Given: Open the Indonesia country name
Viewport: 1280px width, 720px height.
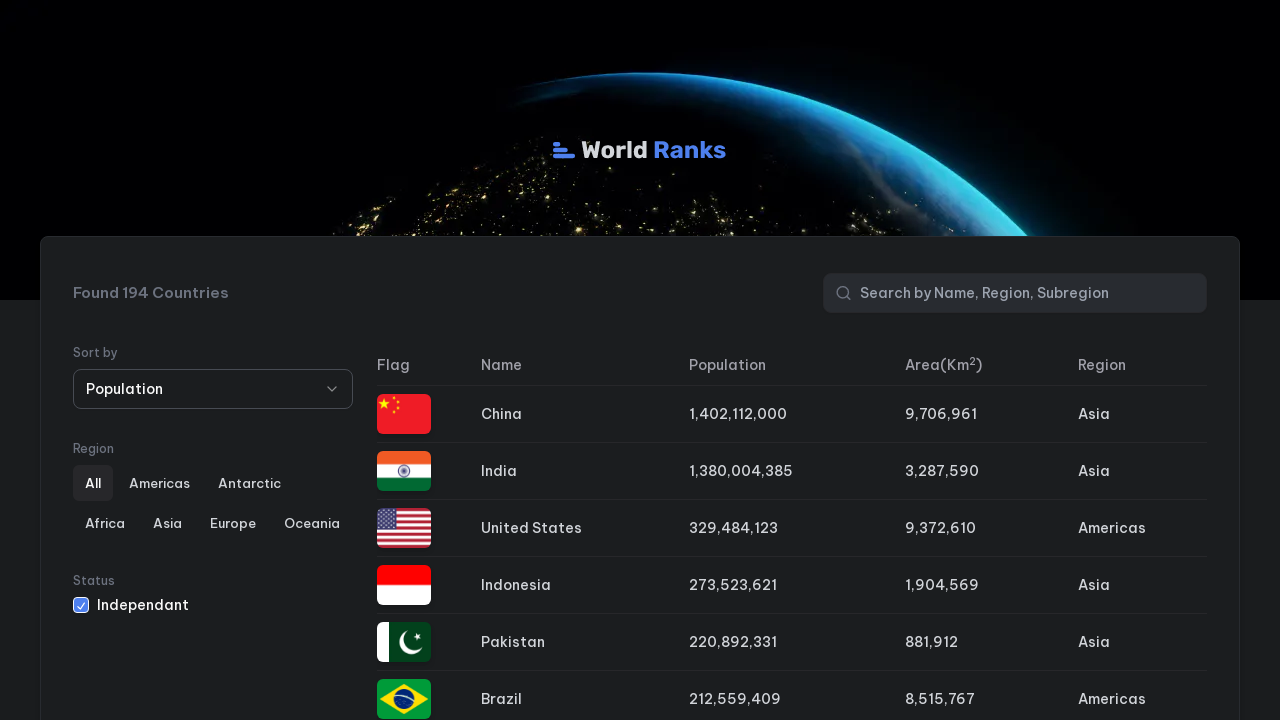Looking at the screenshot, I should 516,585.
